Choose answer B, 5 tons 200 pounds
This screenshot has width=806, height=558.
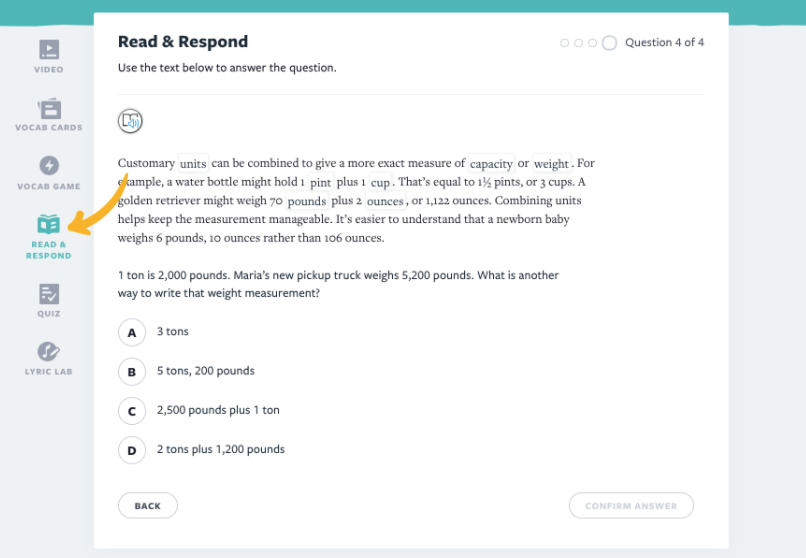(132, 371)
